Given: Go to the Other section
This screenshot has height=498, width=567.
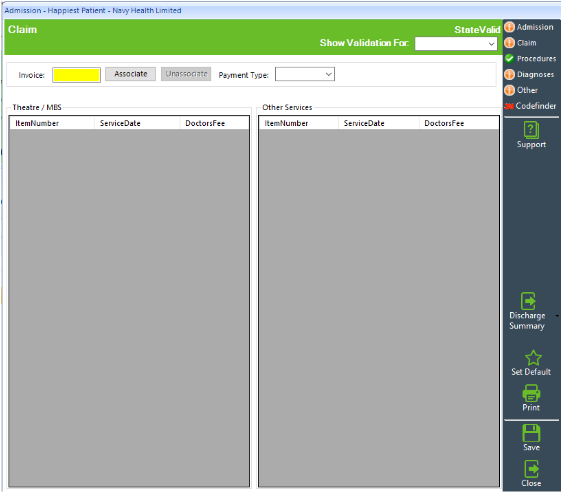Looking at the screenshot, I should coord(527,90).
